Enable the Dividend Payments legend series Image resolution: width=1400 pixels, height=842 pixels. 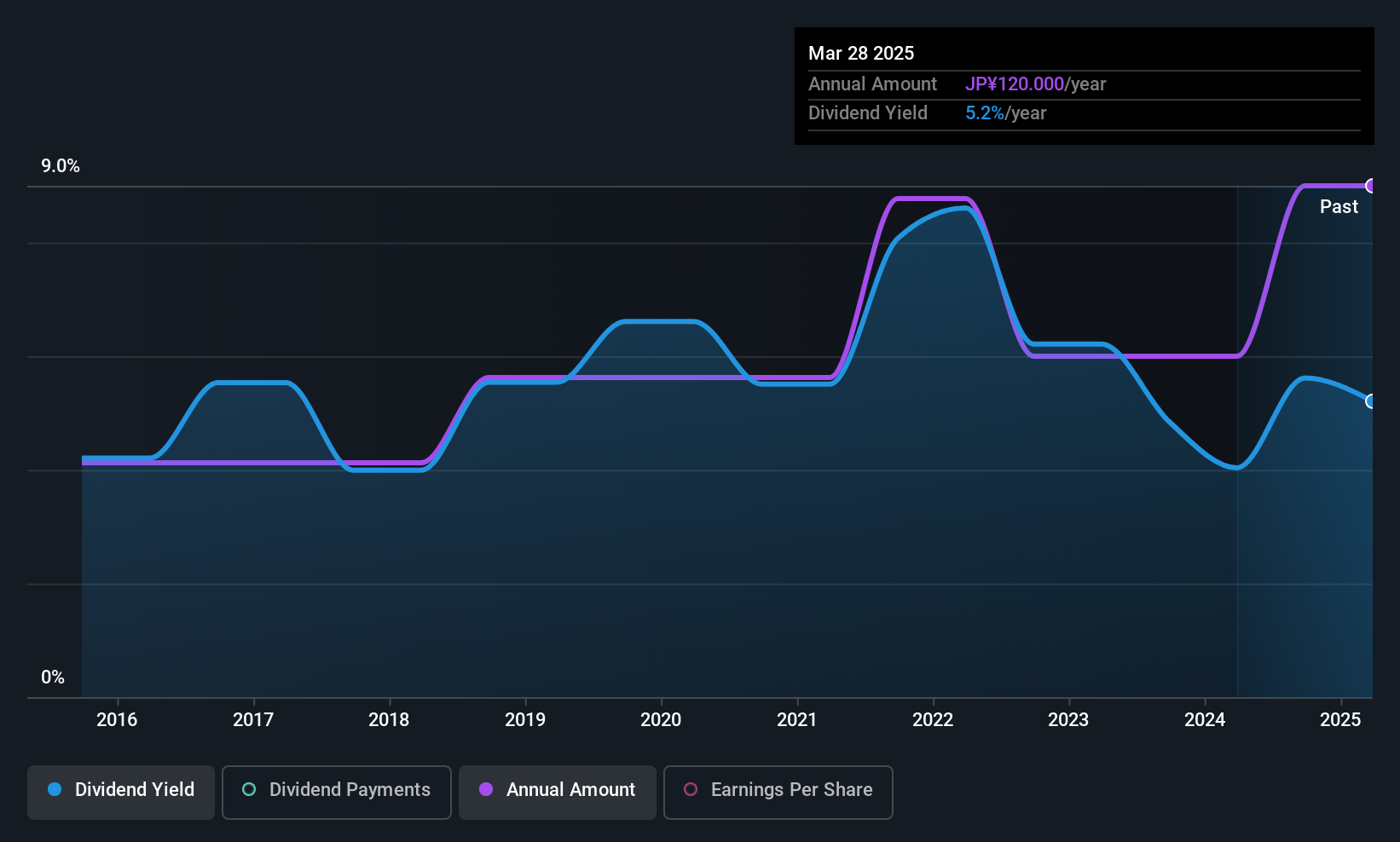tap(337, 792)
